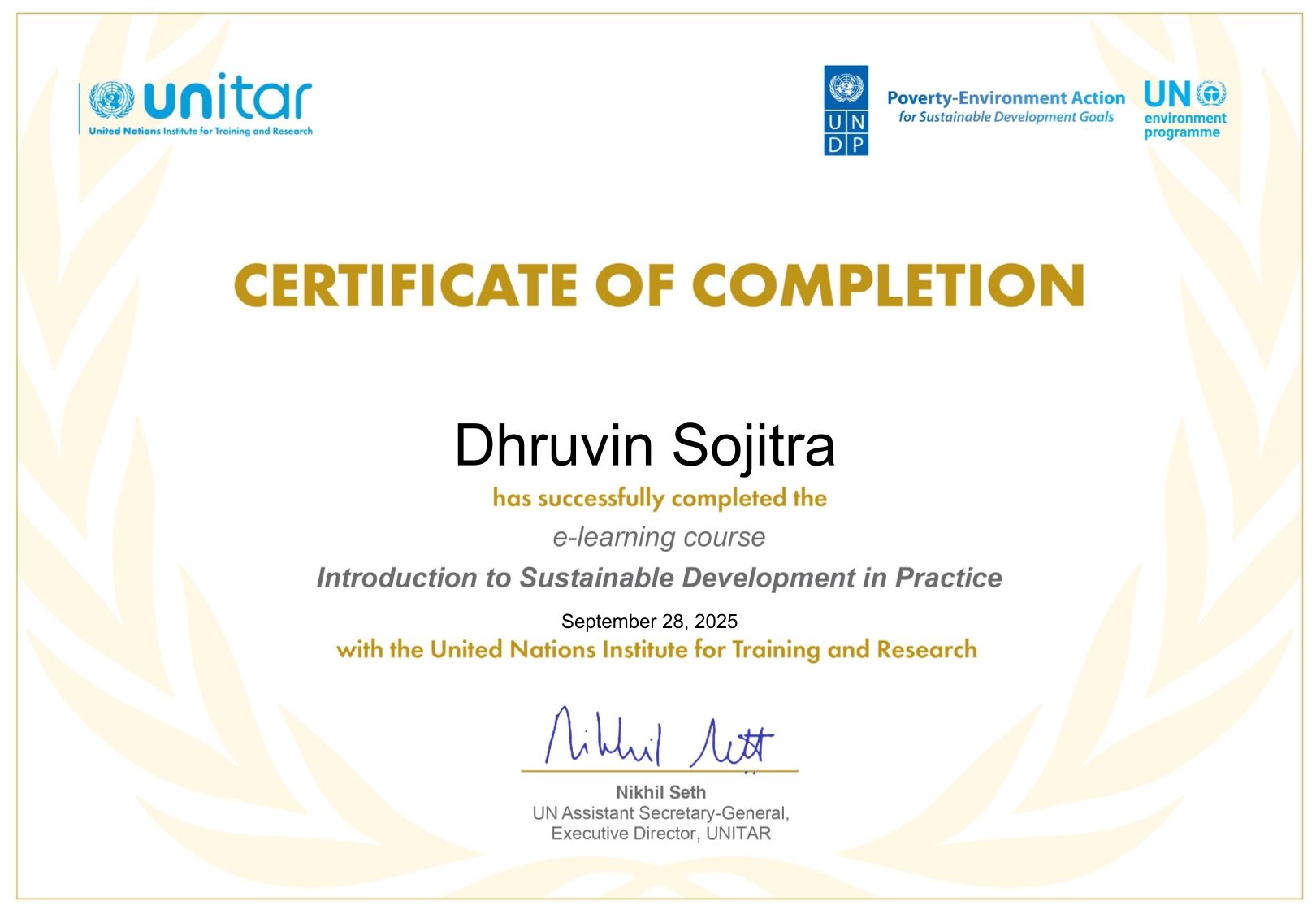Click the 'D P' letters in the UNDP logo

[846, 145]
